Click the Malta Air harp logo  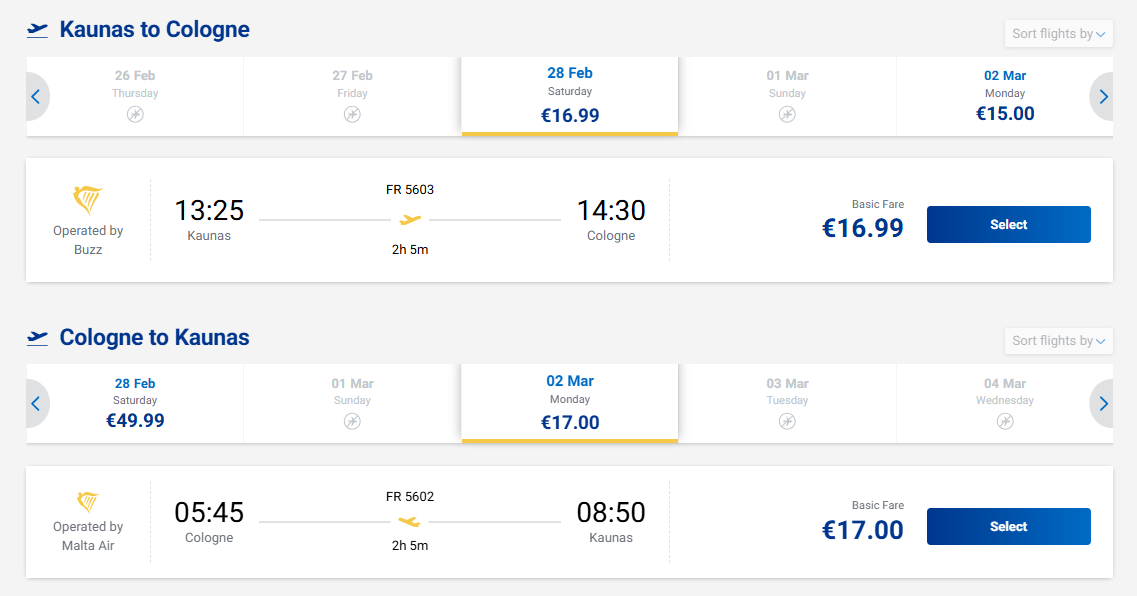point(88,501)
